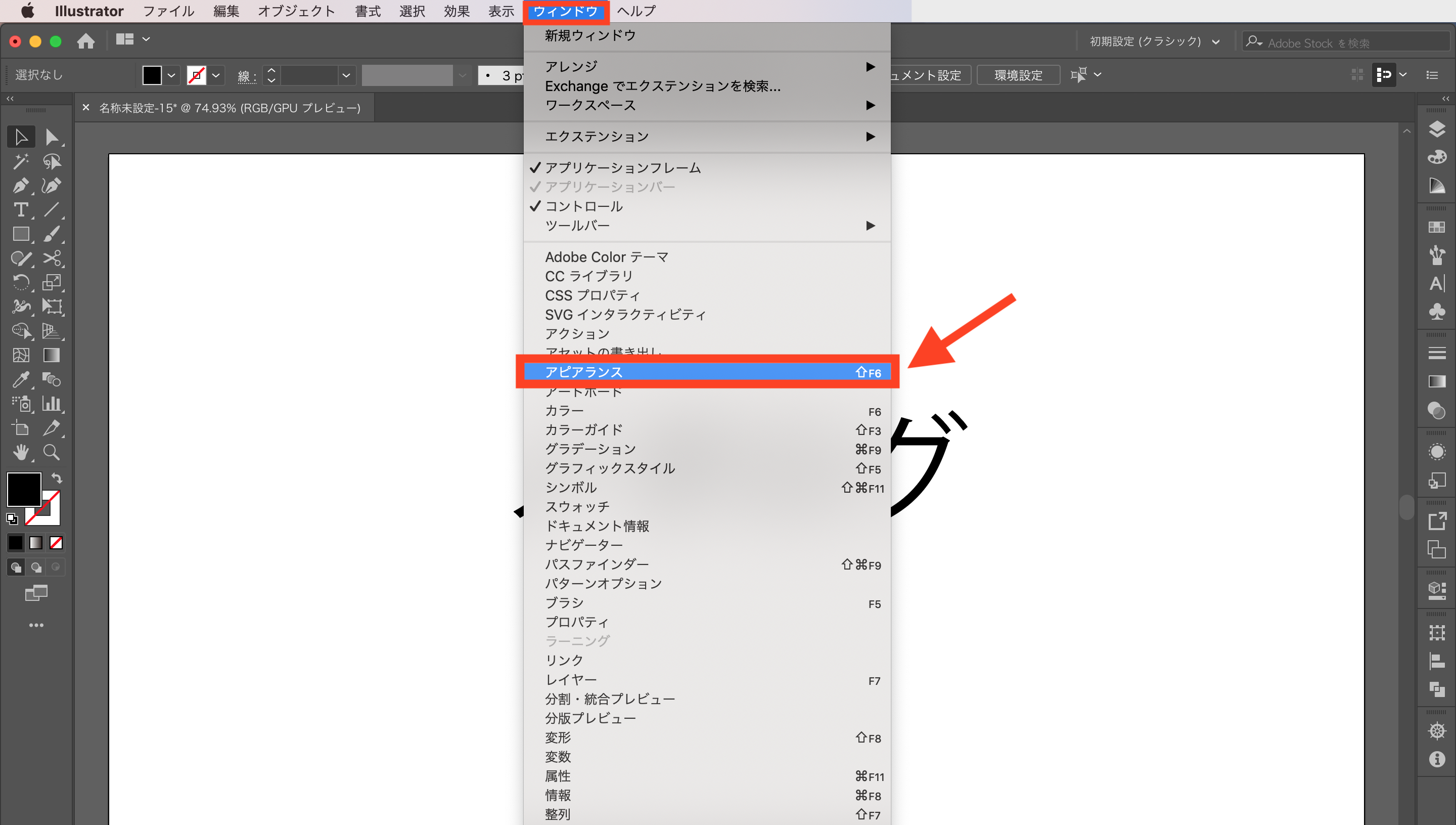
Task: Open the Apple menu
Action: [x=27, y=11]
